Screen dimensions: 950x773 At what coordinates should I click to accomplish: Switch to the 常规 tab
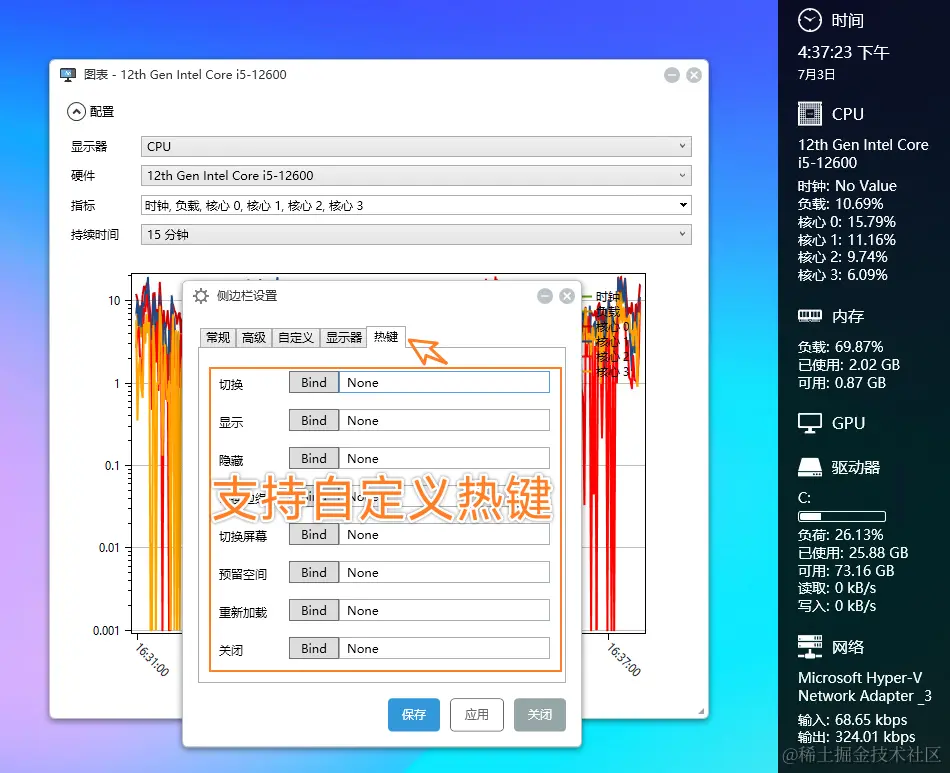pyautogui.click(x=218, y=337)
